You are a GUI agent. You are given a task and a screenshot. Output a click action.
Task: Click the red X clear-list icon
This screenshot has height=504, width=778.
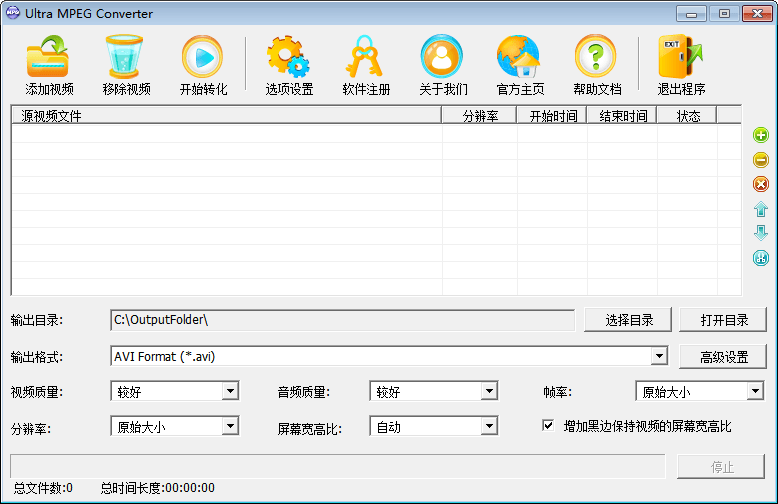pyautogui.click(x=761, y=184)
